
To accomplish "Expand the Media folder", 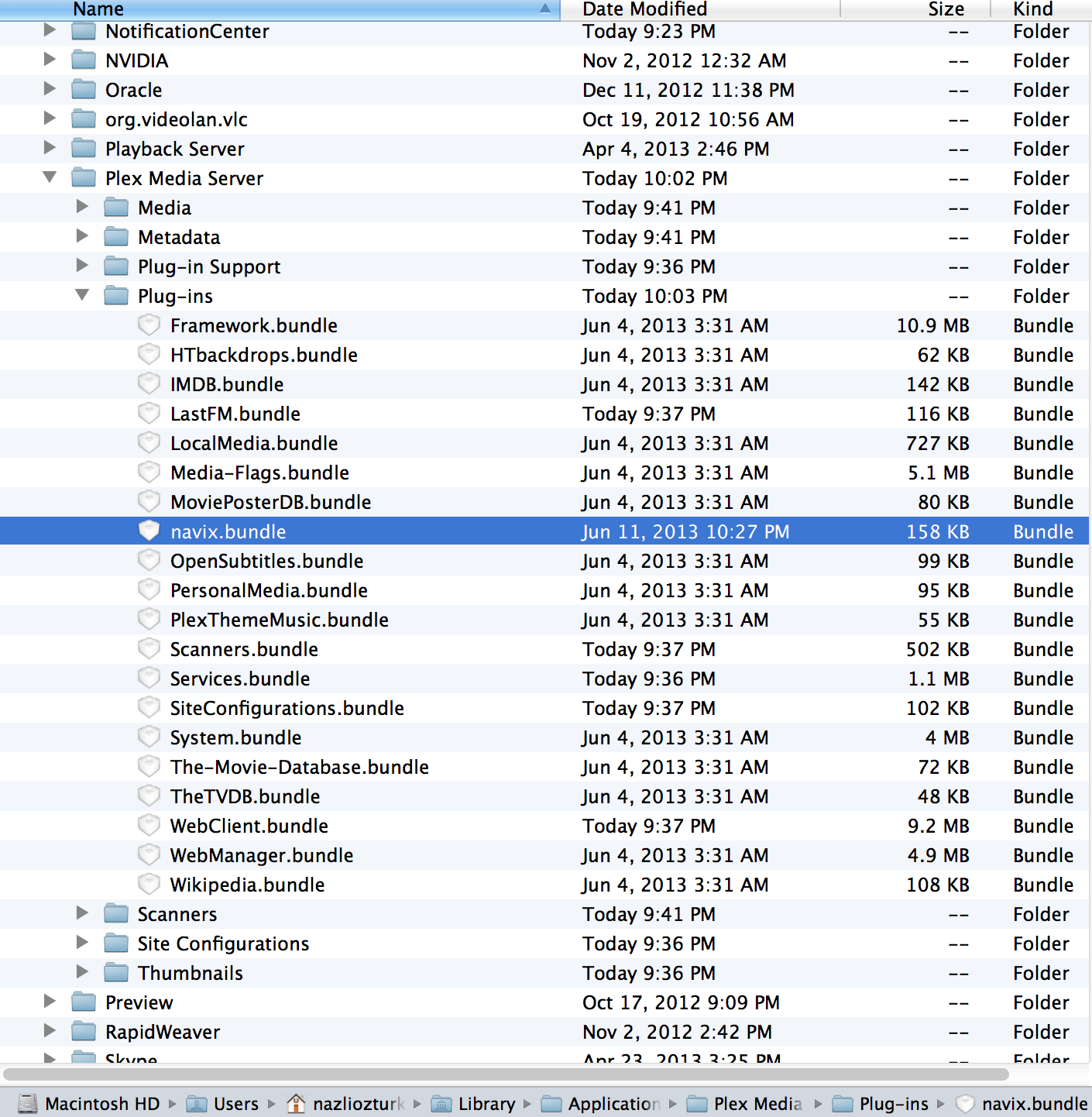I will point(82,207).
